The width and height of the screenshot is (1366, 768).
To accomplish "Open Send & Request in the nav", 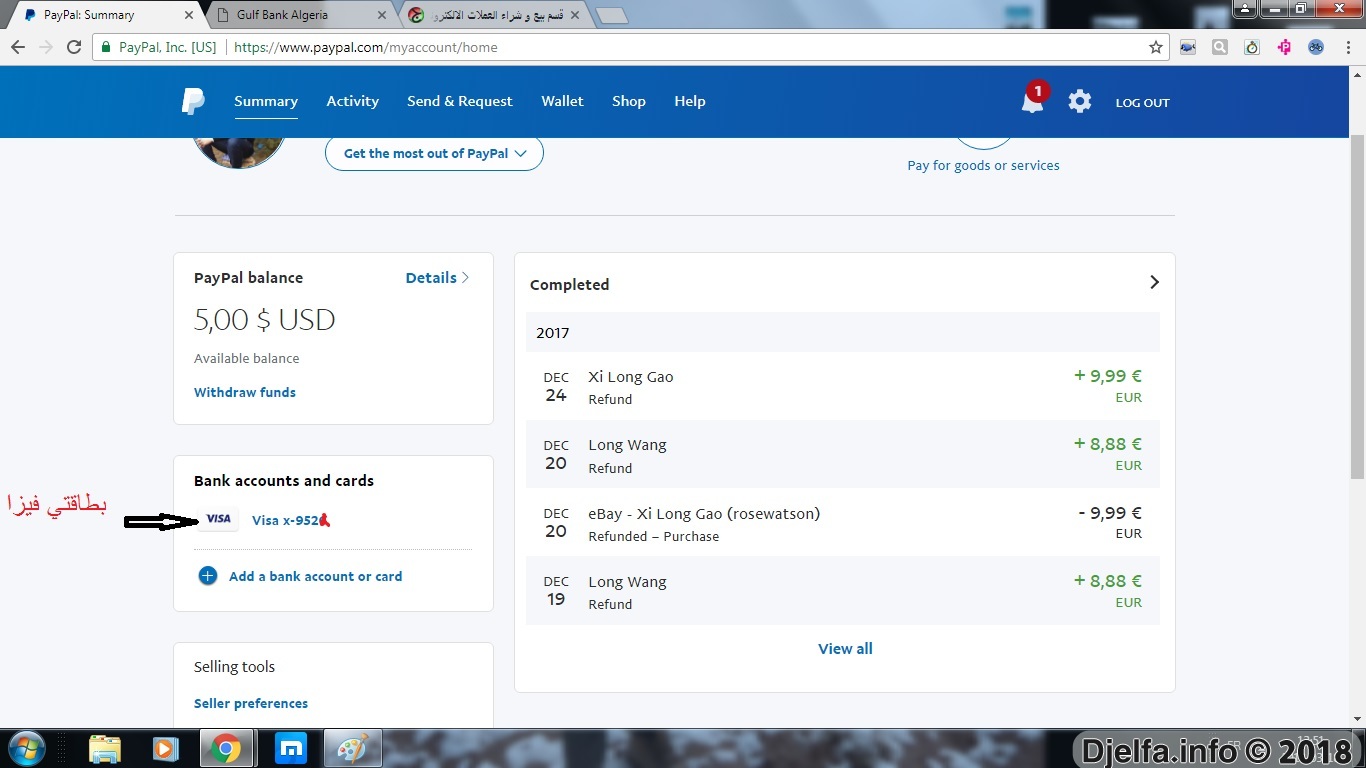I will (460, 101).
